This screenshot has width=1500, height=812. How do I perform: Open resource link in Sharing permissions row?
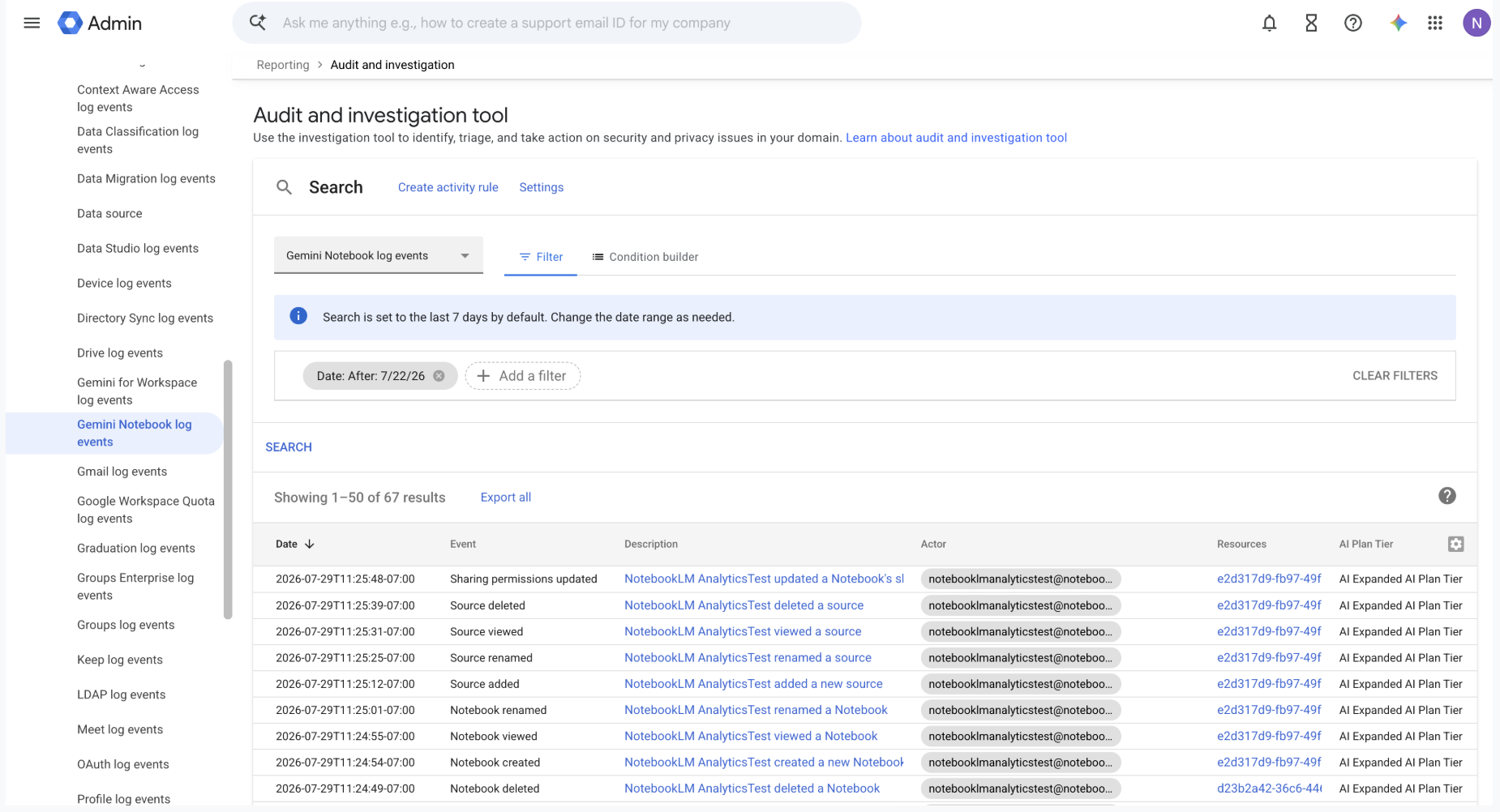click(x=1269, y=579)
